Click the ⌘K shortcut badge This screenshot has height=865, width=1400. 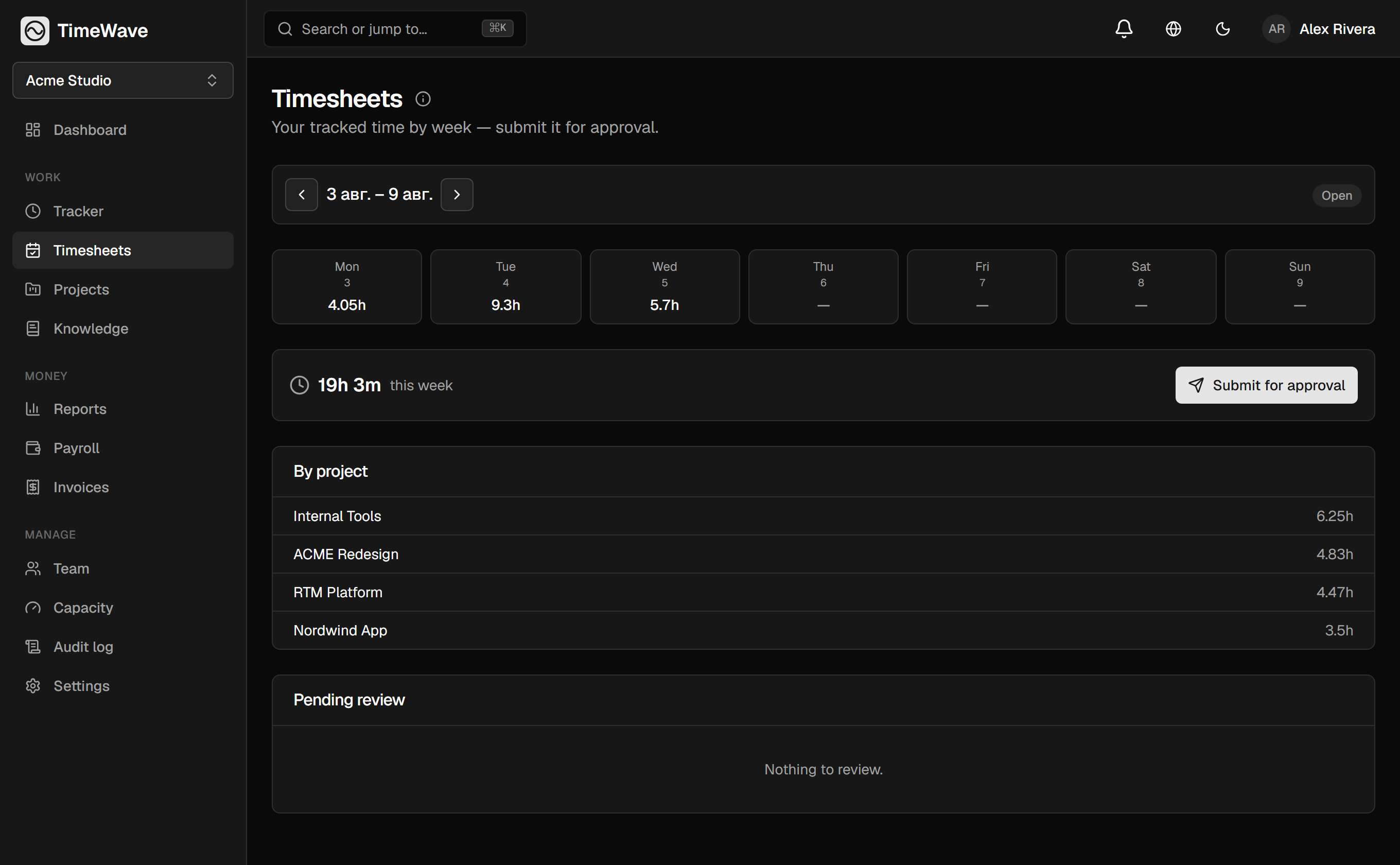coord(498,28)
